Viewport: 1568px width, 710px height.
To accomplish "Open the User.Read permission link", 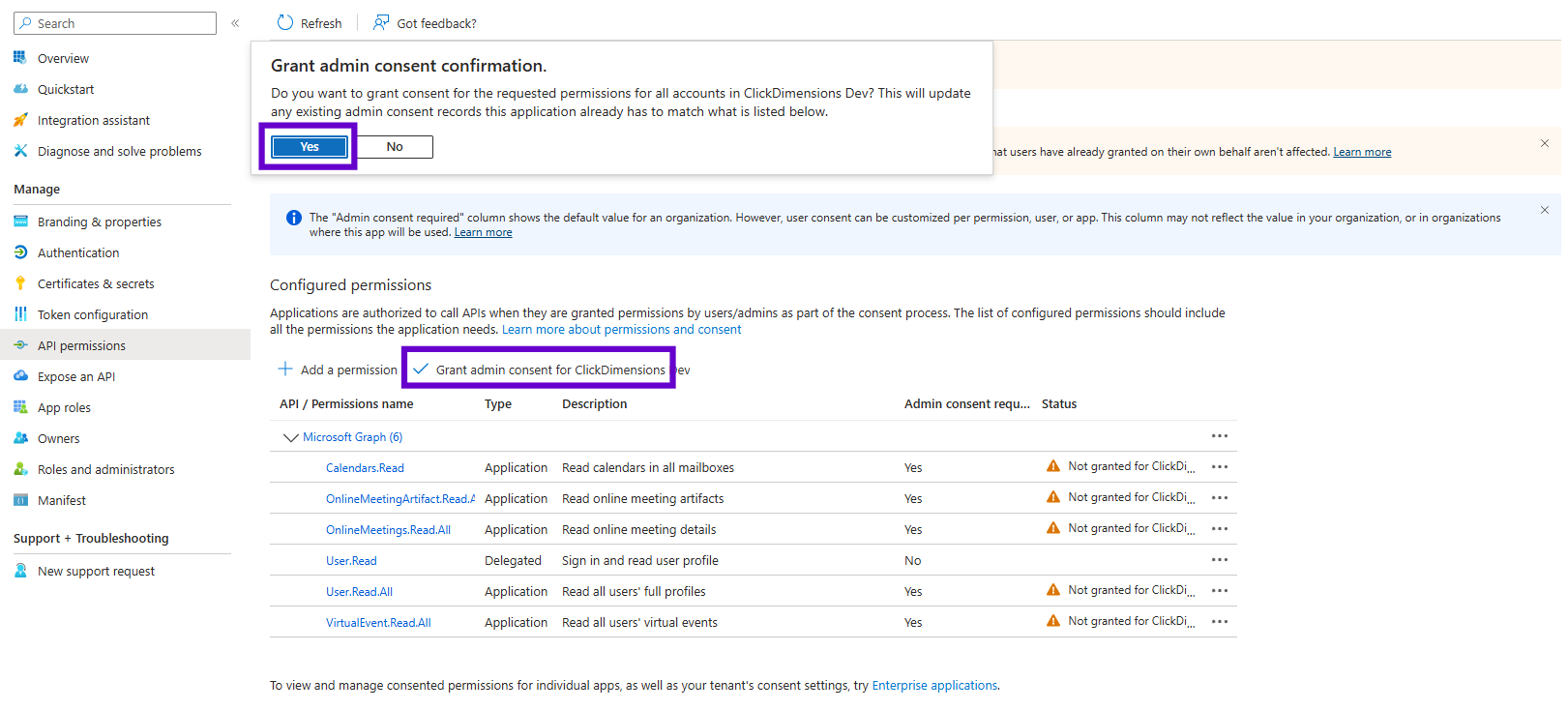I will (x=351, y=561).
